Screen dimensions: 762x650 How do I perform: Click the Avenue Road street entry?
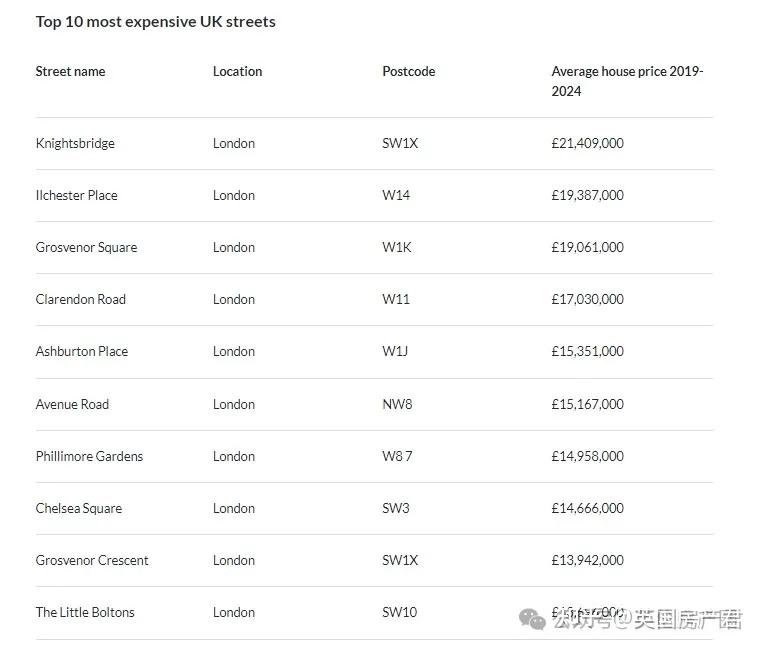click(72, 404)
